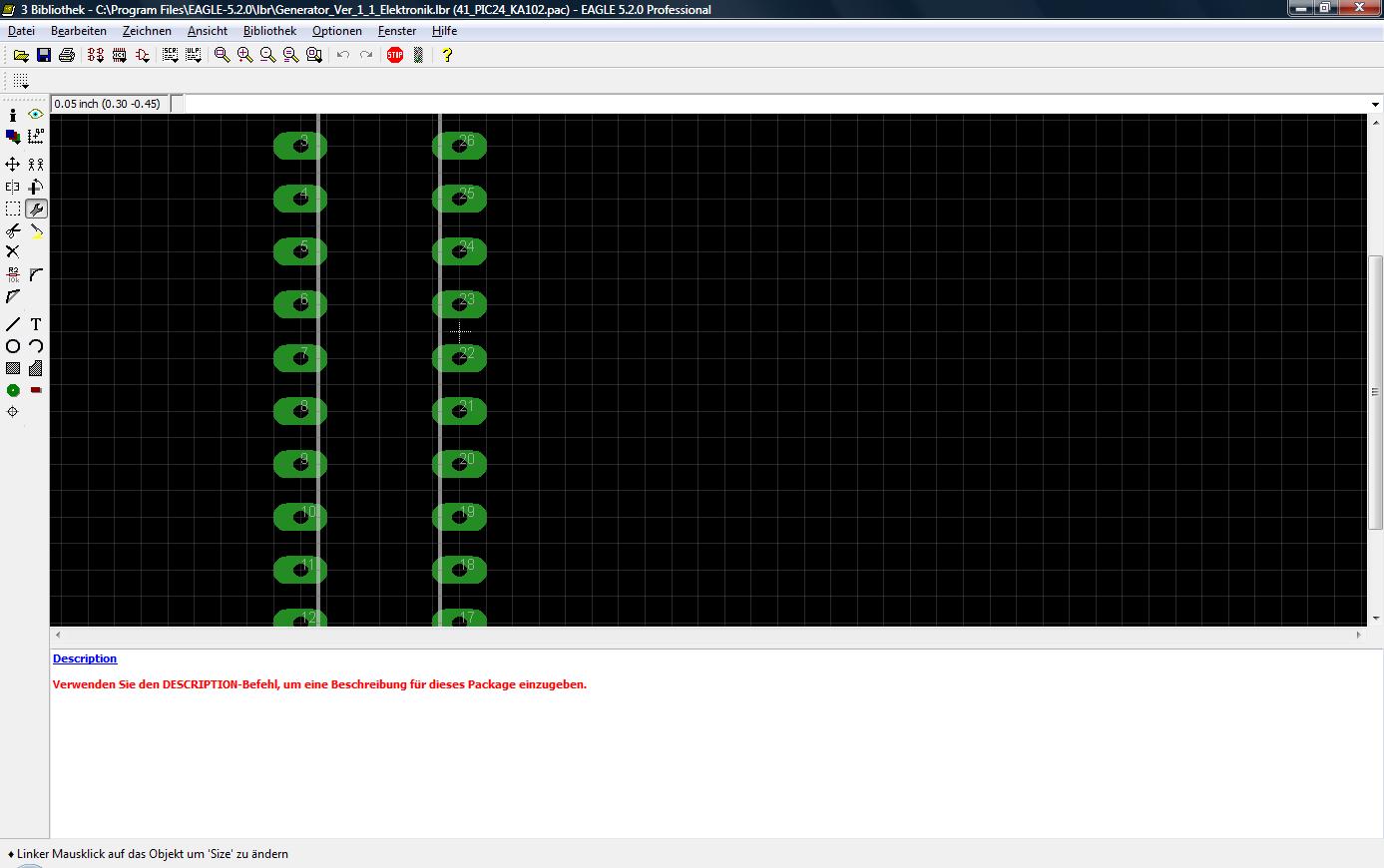Run a user program with the ULP icon
Screen dimensions: 1384x868
tap(194, 55)
